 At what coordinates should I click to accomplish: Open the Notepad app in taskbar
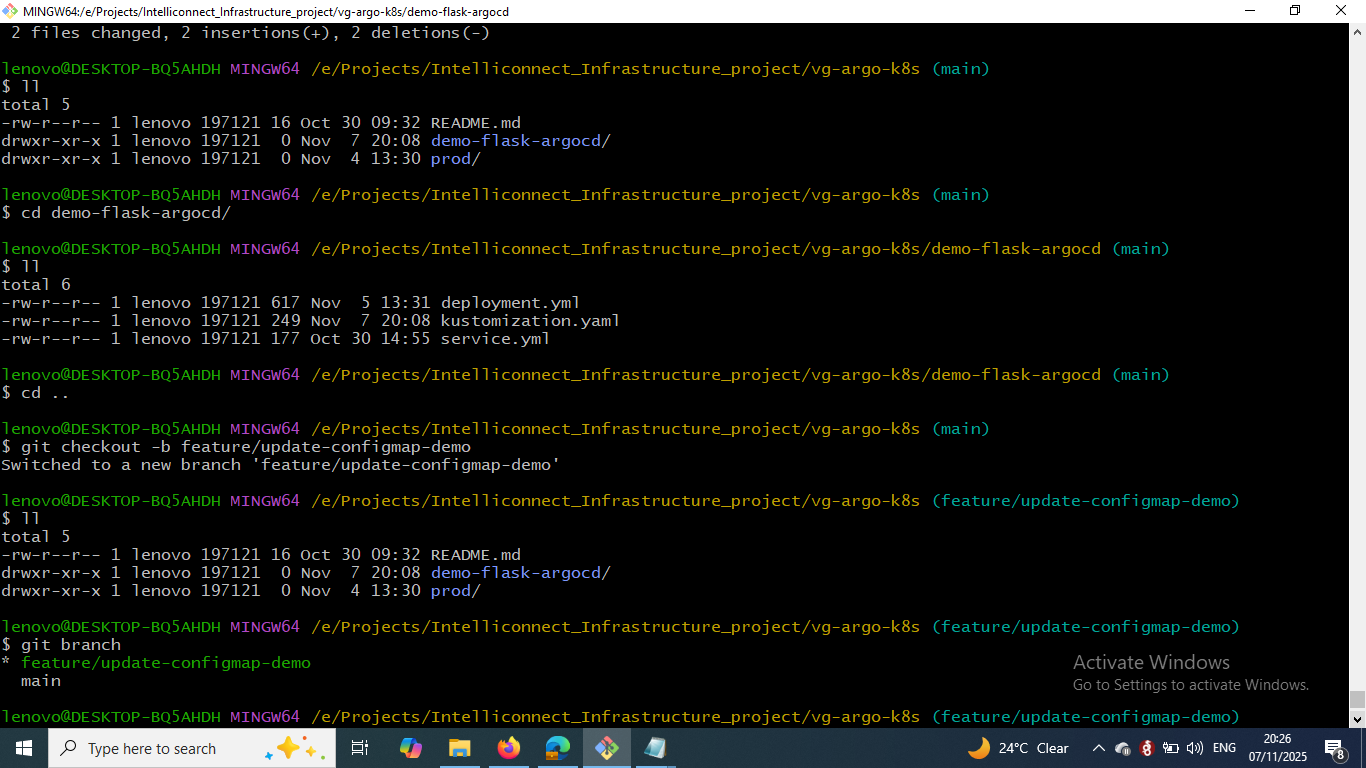click(x=655, y=748)
